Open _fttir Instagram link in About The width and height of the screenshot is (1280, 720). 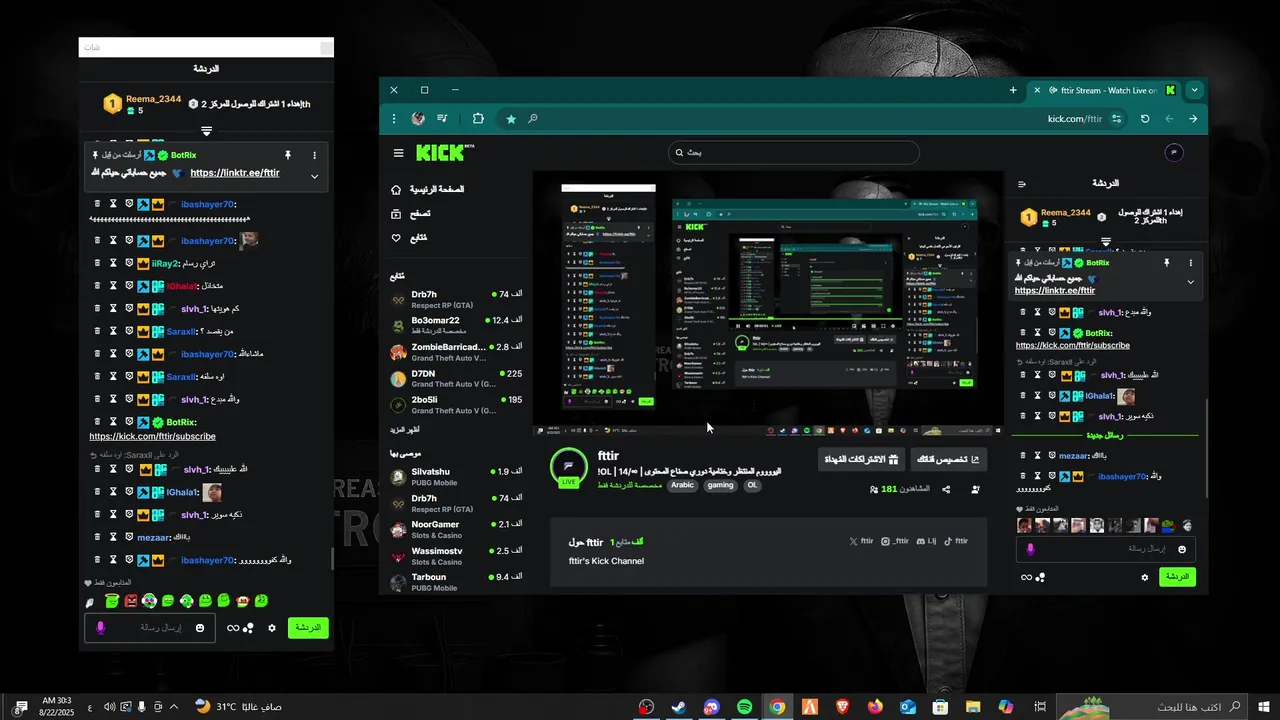click(x=895, y=541)
